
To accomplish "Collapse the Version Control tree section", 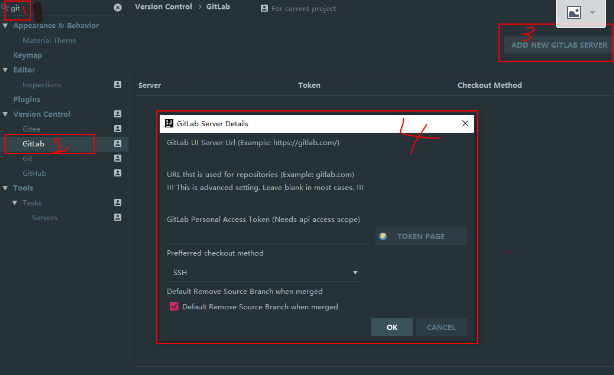I will pos(5,114).
